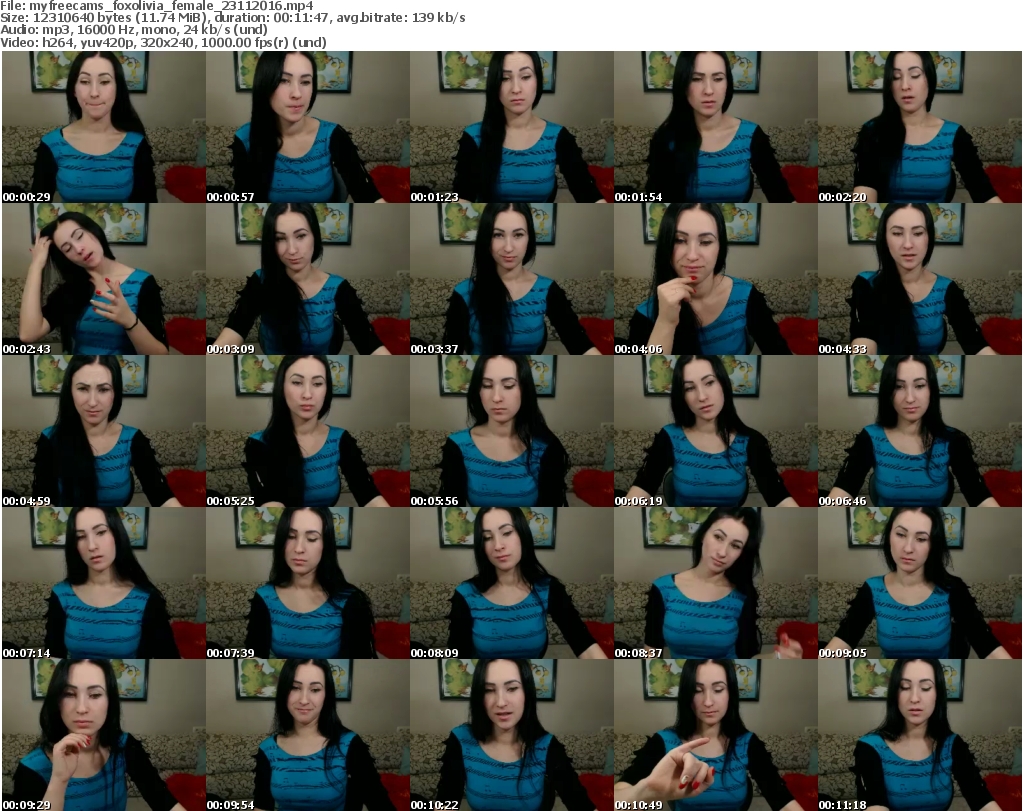The width and height of the screenshot is (1024, 811).
Task: Click the frame stamped 00:06:19
Action: point(716,432)
